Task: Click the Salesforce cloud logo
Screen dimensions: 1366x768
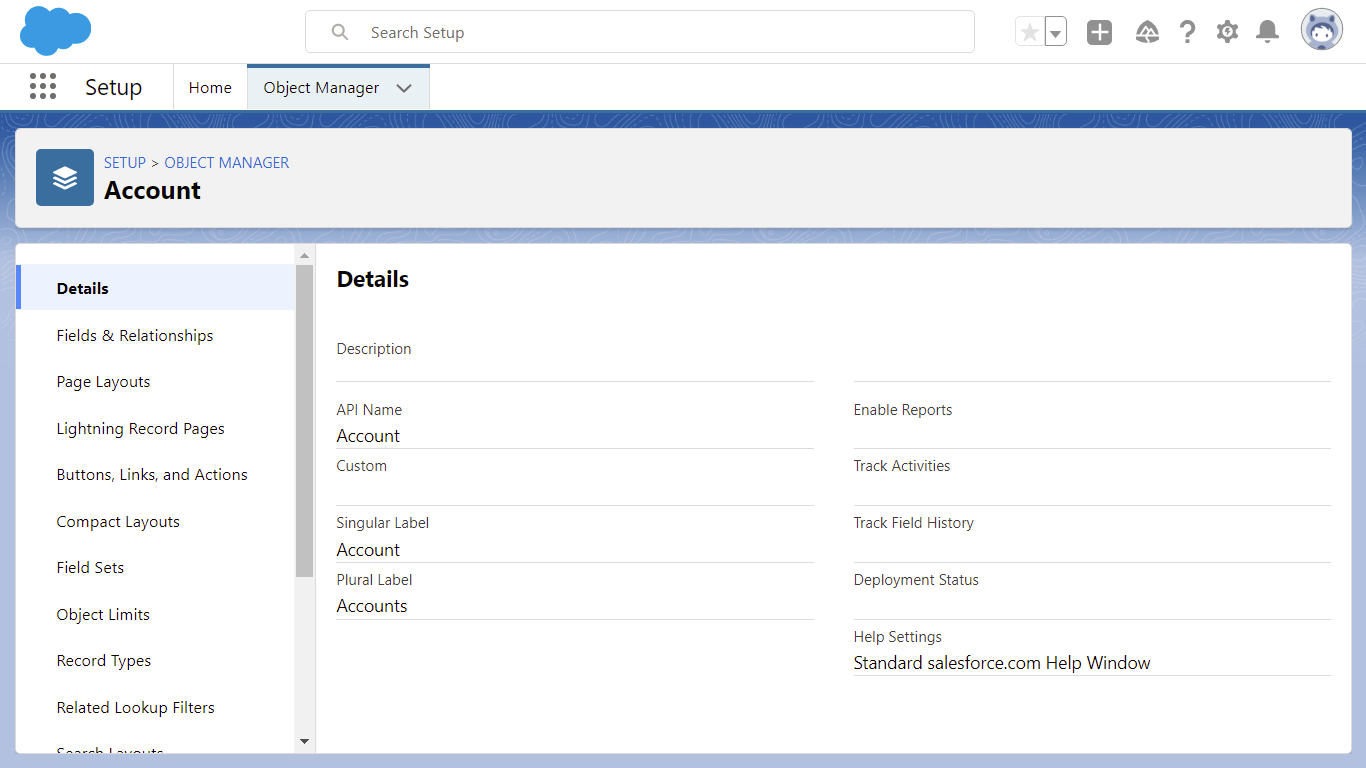Action: [x=56, y=31]
